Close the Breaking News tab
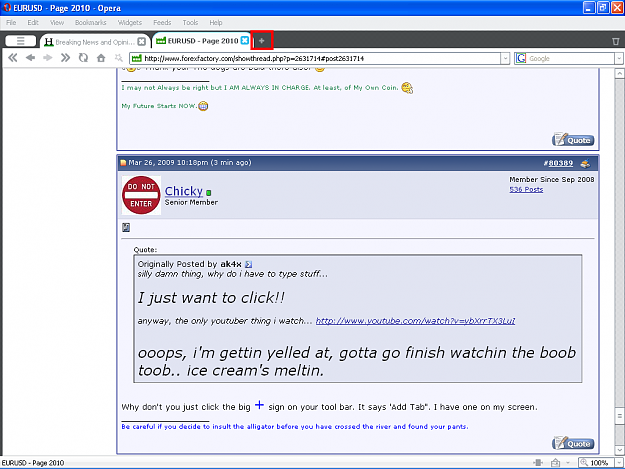The height and width of the screenshot is (469, 625). [142, 41]
